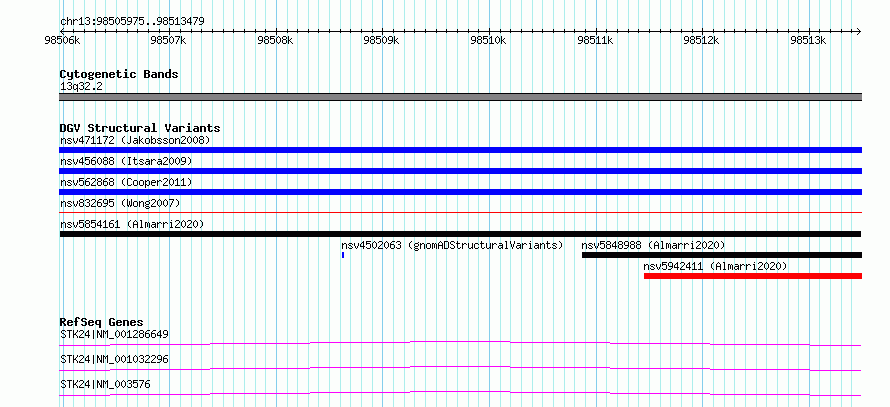Open the nsv562868 (Cooper2011) label
The height and width of the screenshot is (407, 890).
(x=126, y=182)
